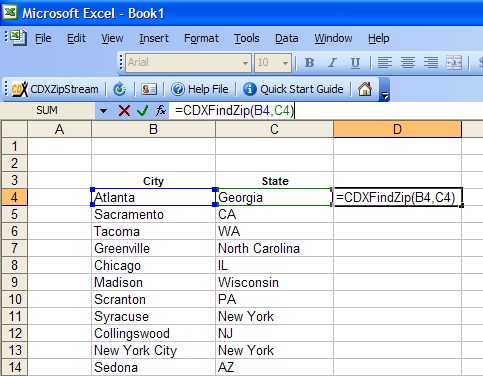483x376 pixels.
Task: Click cell containing Sedona
Action: click(x=153, y=367)
